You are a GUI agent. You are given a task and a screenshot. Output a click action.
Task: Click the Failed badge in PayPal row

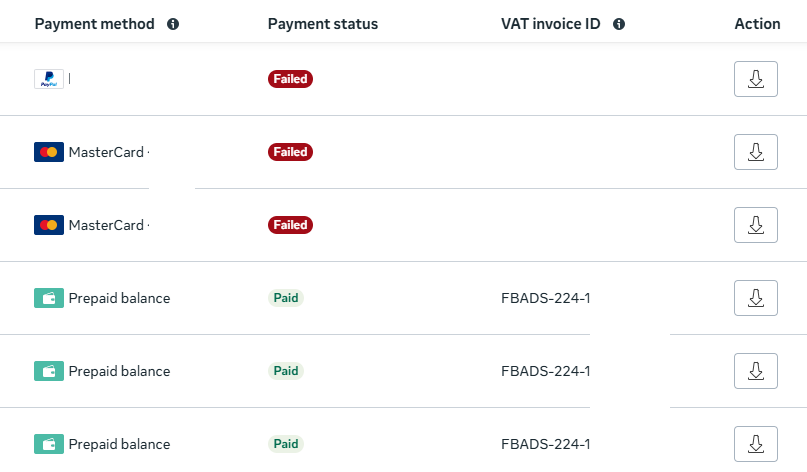point(290,79)
